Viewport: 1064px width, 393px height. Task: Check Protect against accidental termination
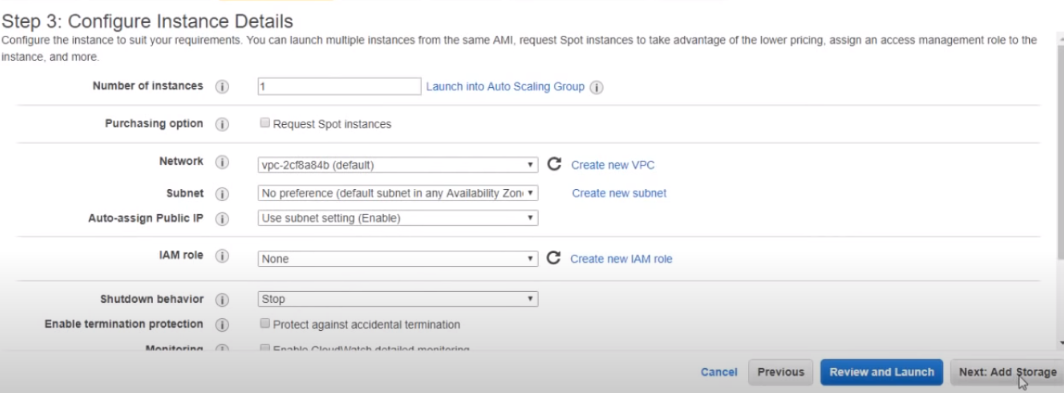(265, 323)
